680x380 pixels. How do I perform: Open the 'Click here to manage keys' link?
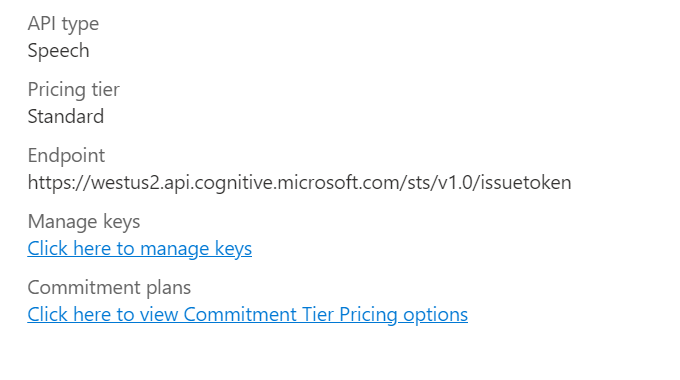[x=140, y=249]
